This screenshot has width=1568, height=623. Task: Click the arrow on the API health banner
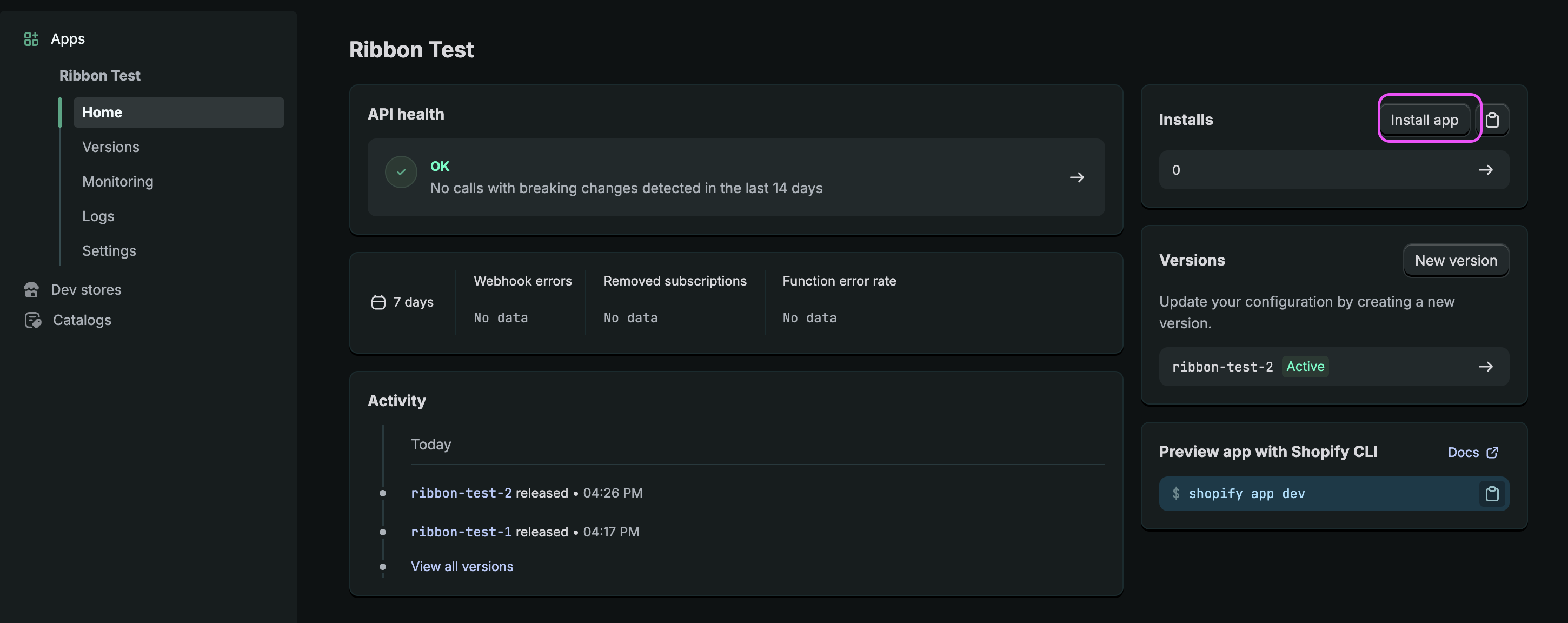(1078, 177)
